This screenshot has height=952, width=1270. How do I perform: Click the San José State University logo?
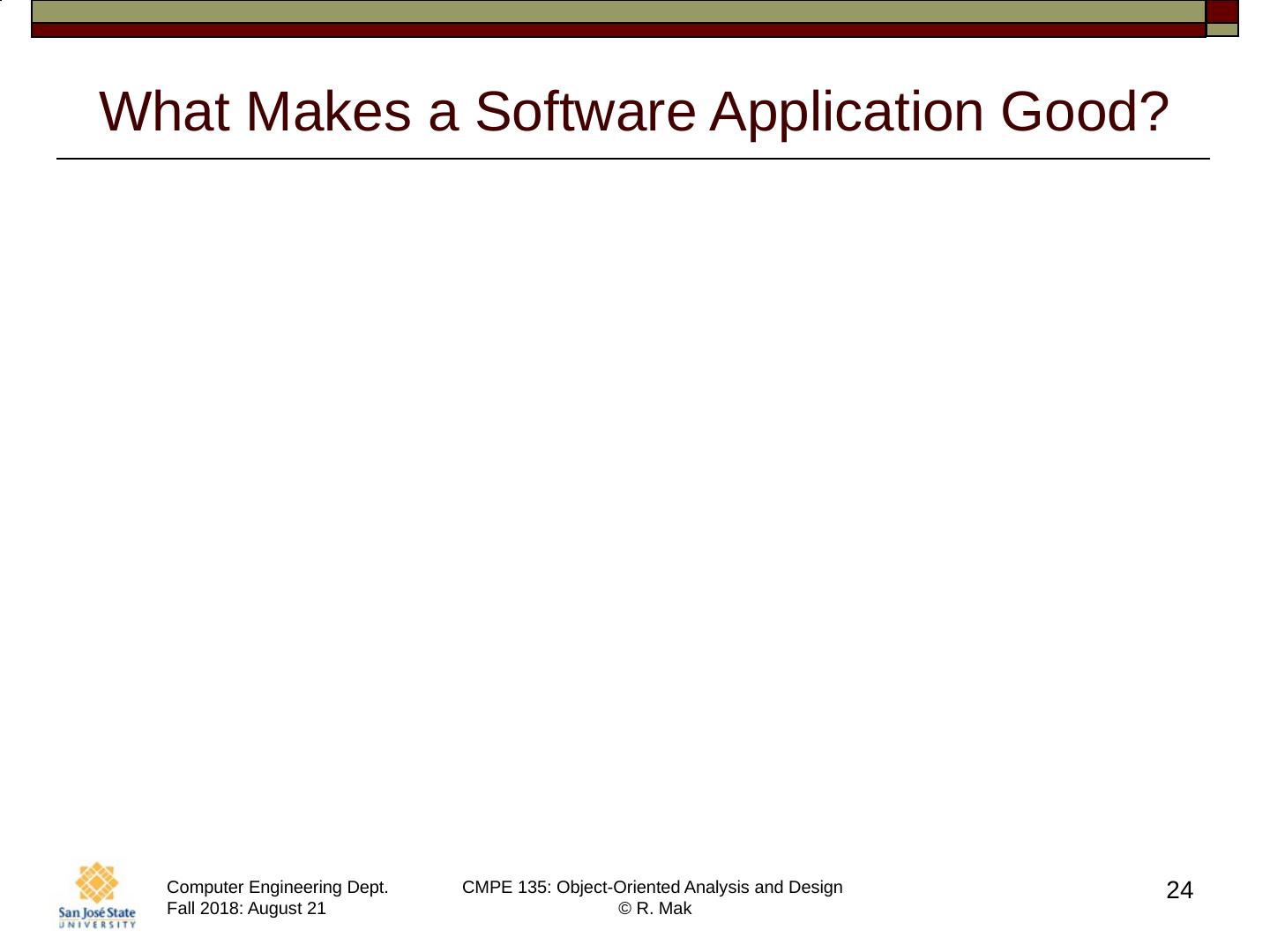tap(97, 895)
